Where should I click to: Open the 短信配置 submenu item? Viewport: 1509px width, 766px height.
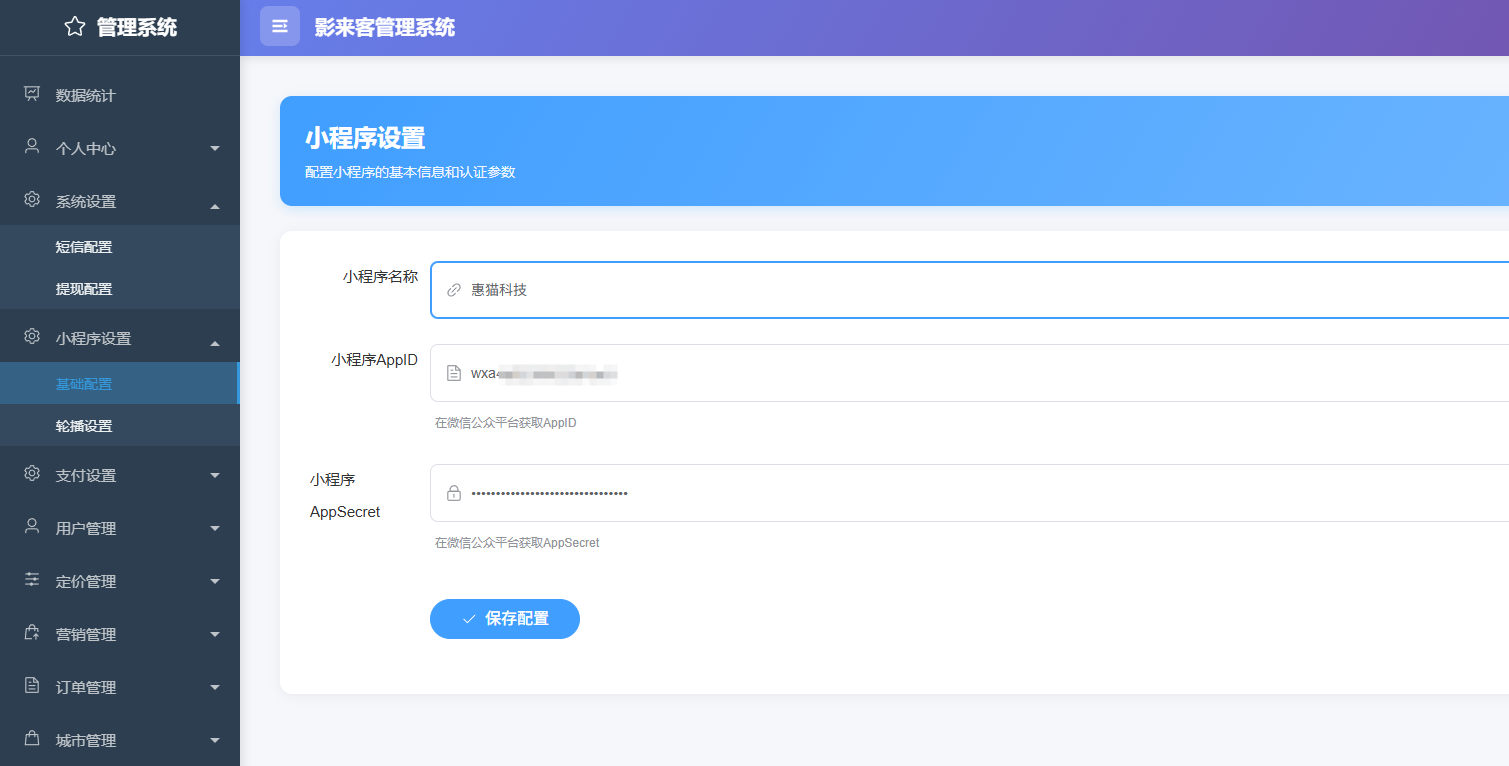tap(84, 247)
